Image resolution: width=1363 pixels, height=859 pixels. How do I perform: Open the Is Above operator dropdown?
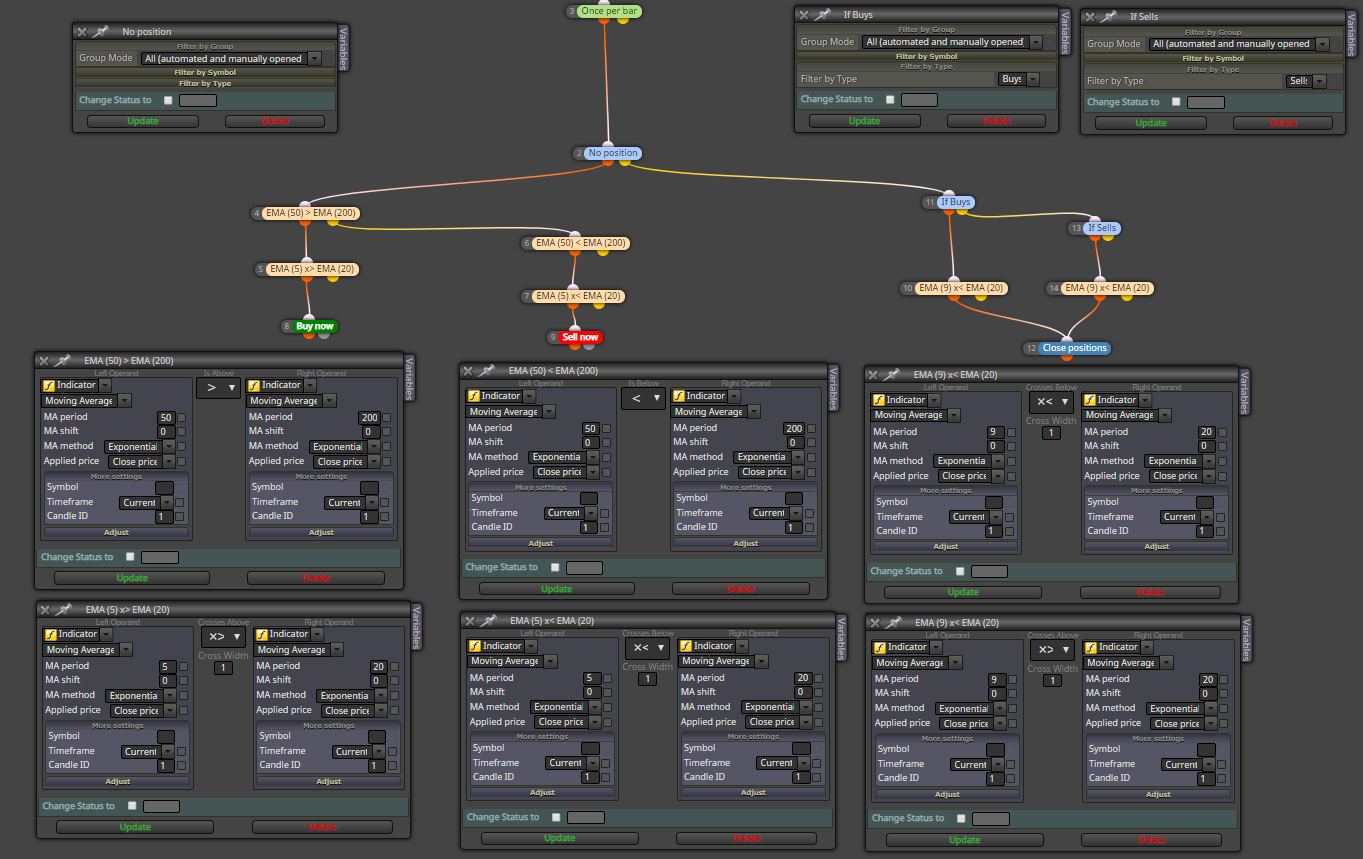point(218,387)
